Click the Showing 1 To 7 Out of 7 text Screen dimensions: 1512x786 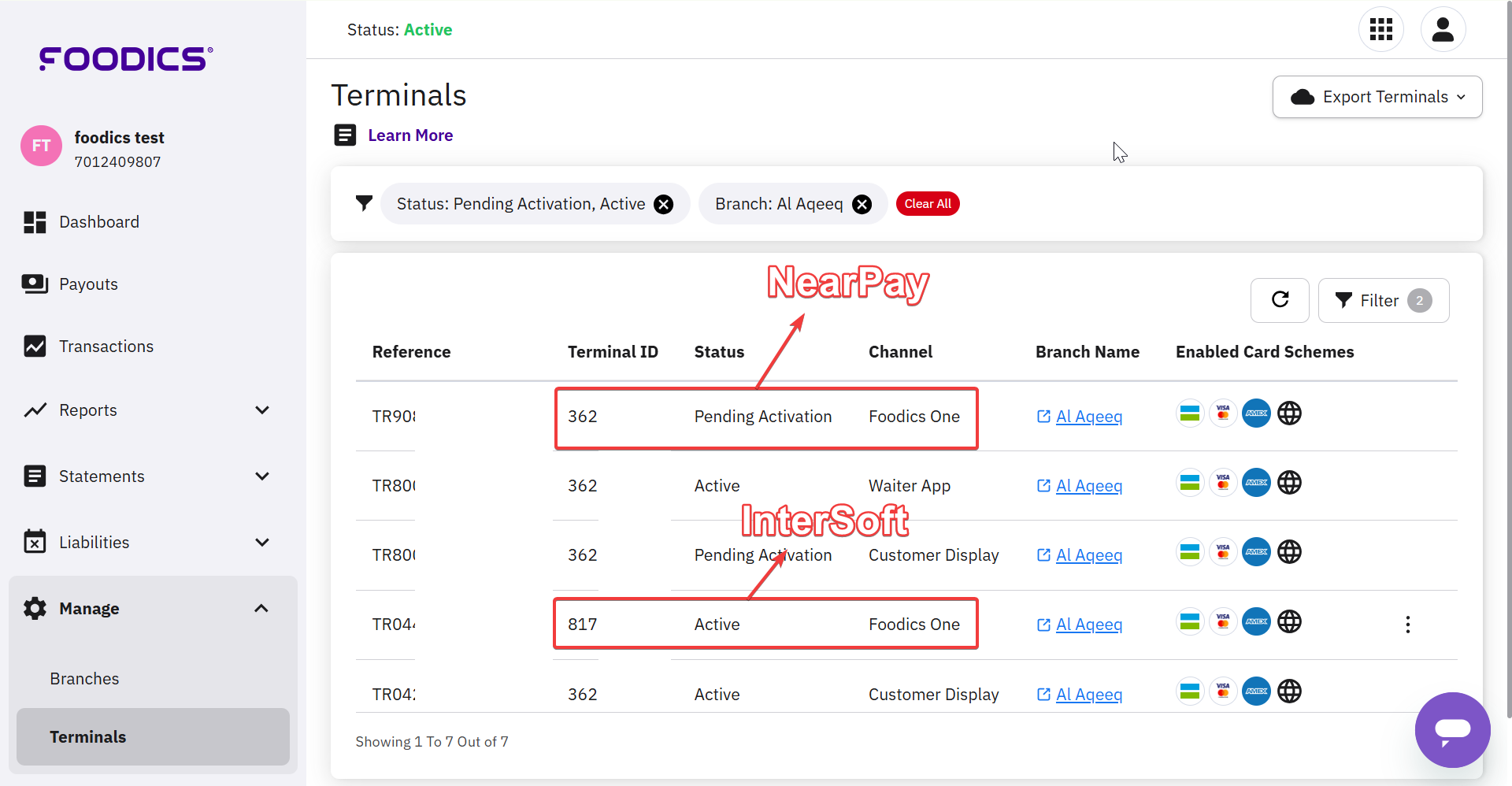(x=432, y=742)
